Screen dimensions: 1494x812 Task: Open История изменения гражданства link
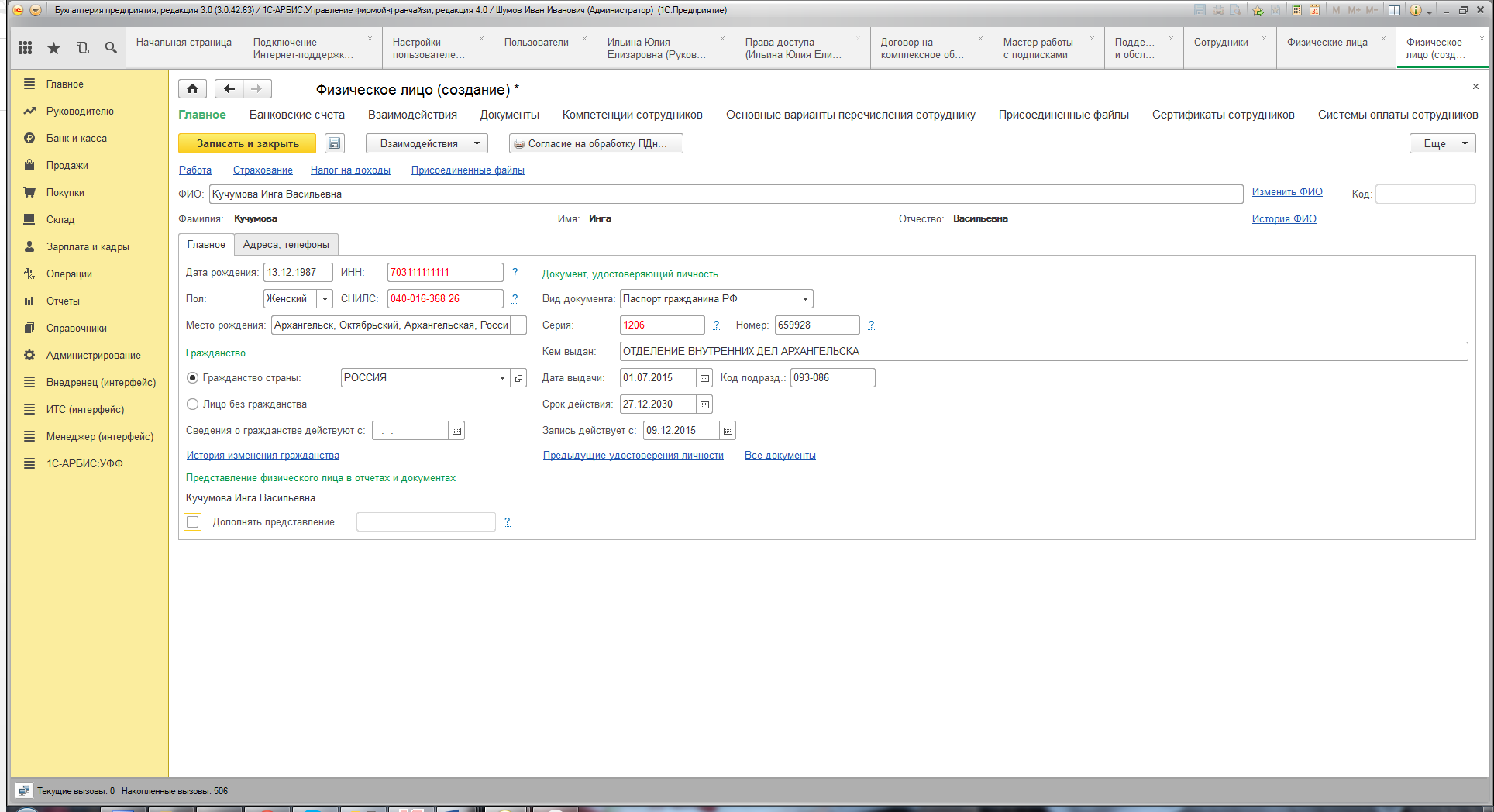coord(263,456)
